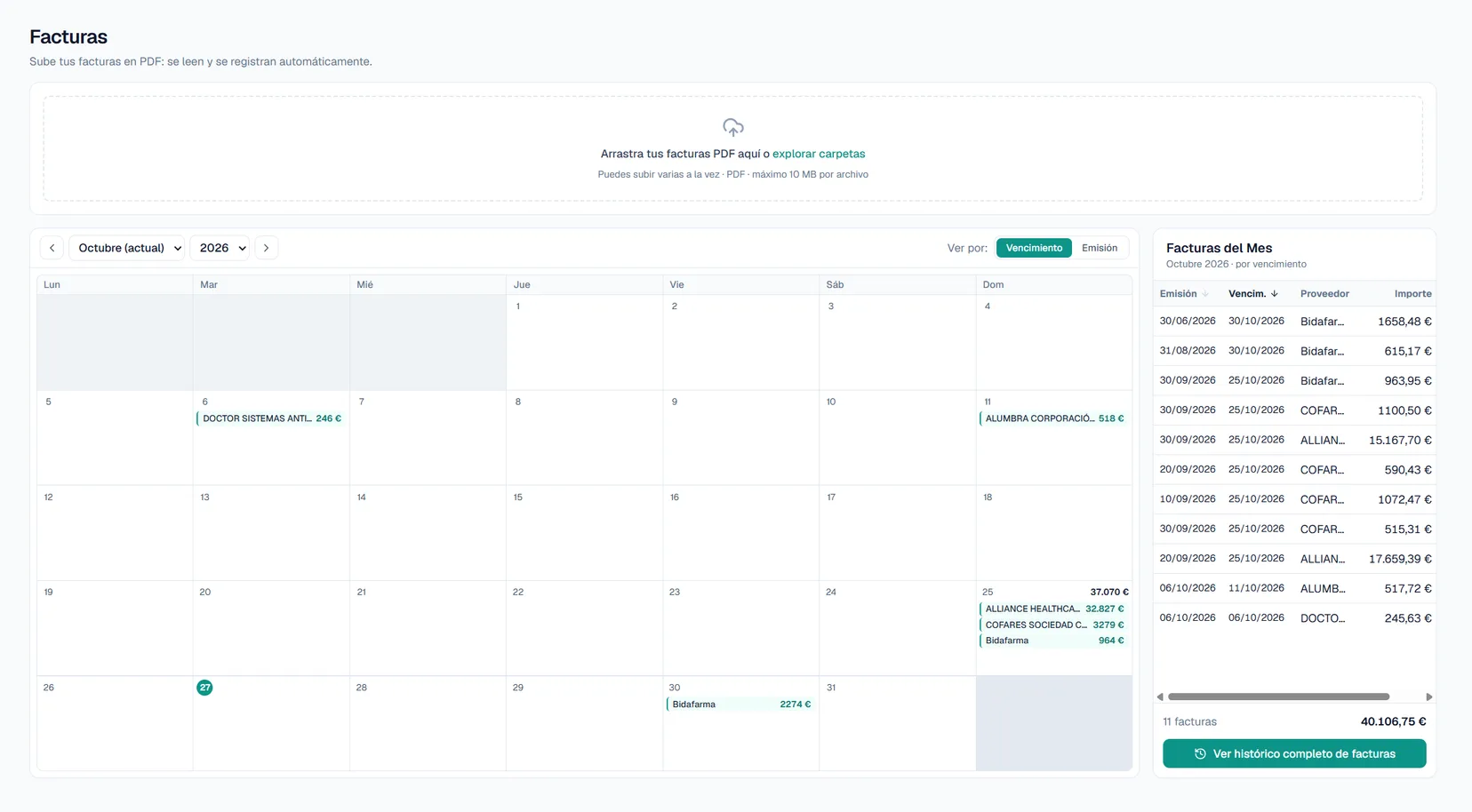Click the Importe column header

(x=1412, y=294)
